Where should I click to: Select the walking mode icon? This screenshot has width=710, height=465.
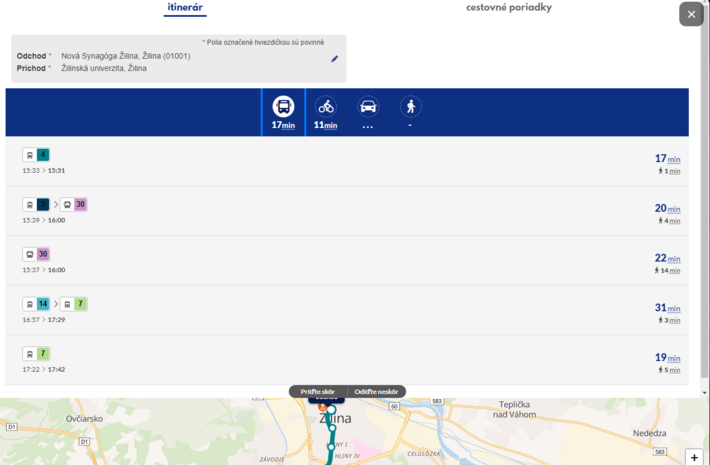(x=410, y=107)
